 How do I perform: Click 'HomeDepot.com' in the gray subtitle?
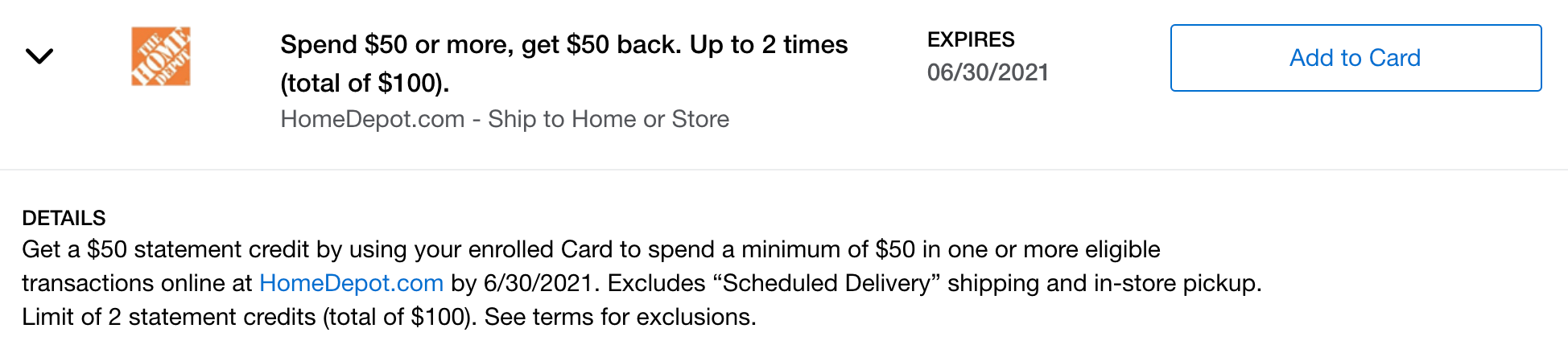point(372,119)
